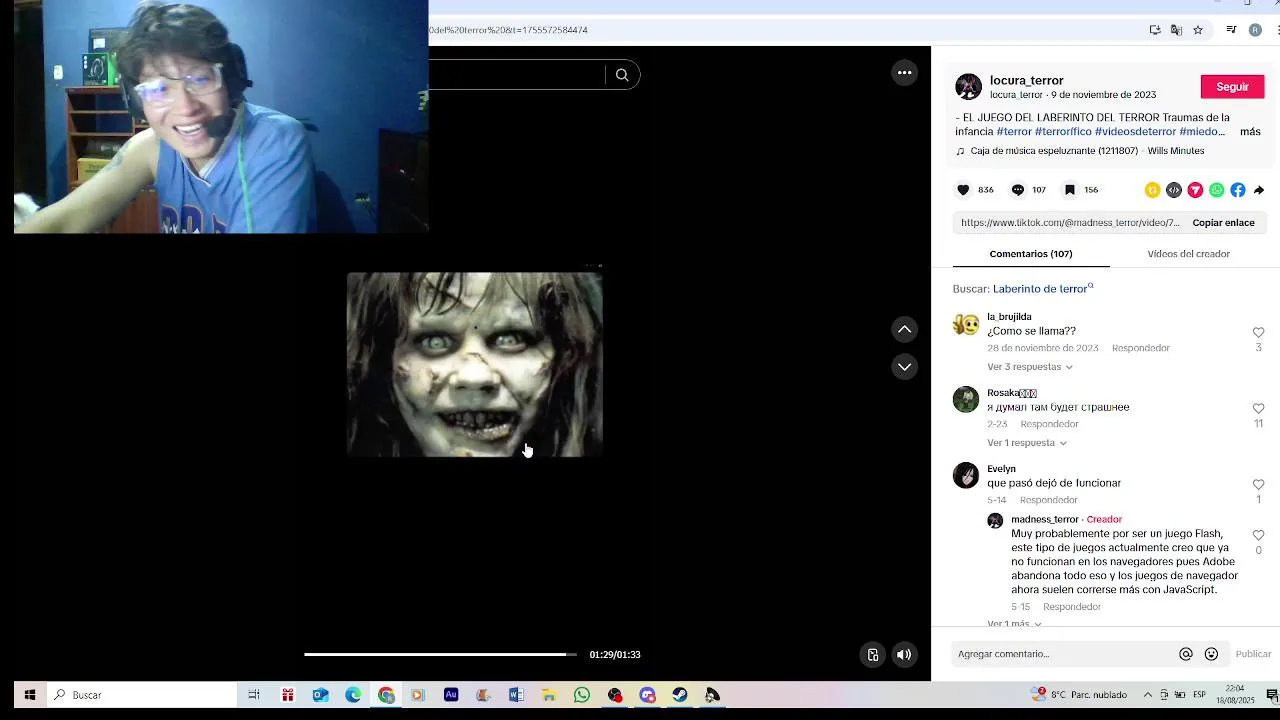Image resolution: width=1280 pixels, height=720 pixels.
Task: Open 'Laberinto de terror' search suggestion
Action: pos(1043,289)
